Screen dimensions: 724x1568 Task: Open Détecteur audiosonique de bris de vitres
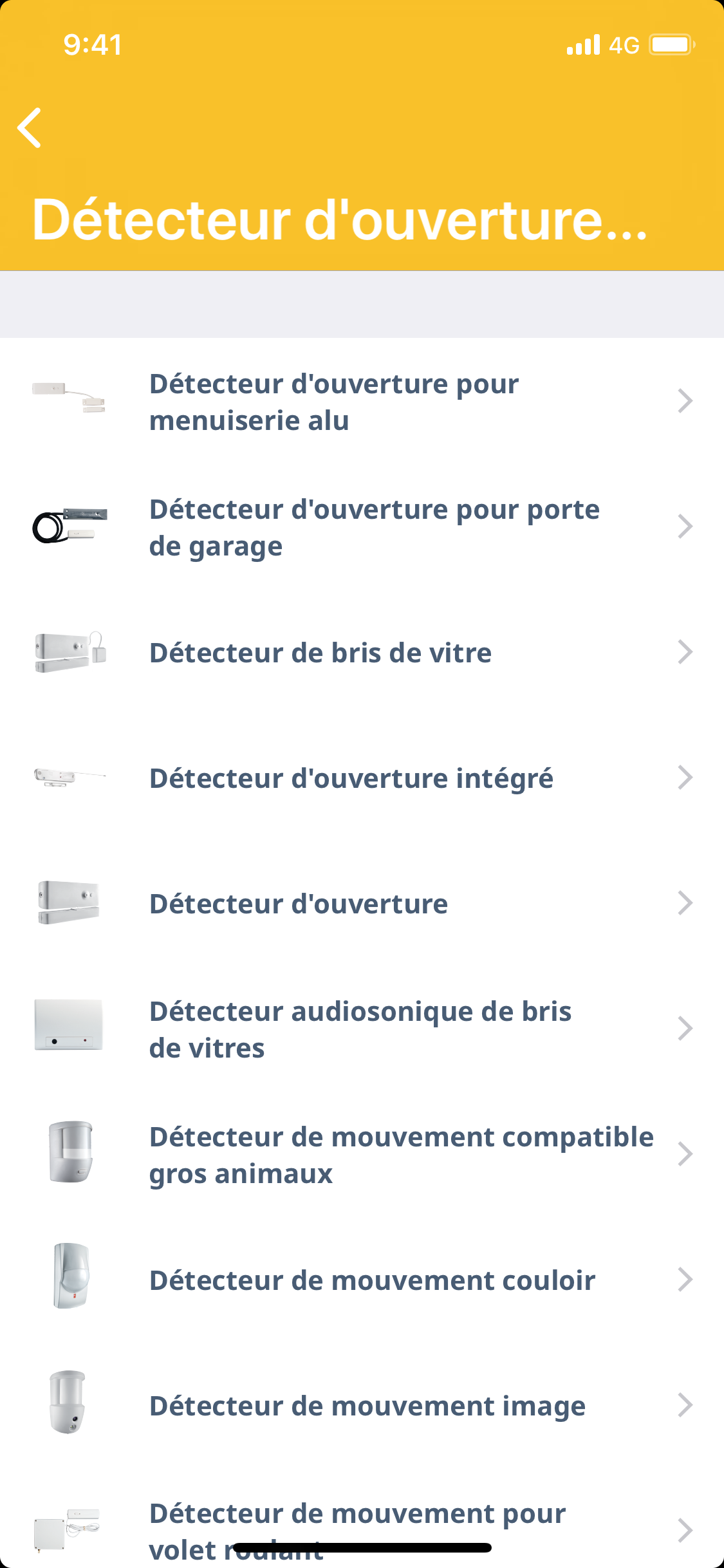360,1029
